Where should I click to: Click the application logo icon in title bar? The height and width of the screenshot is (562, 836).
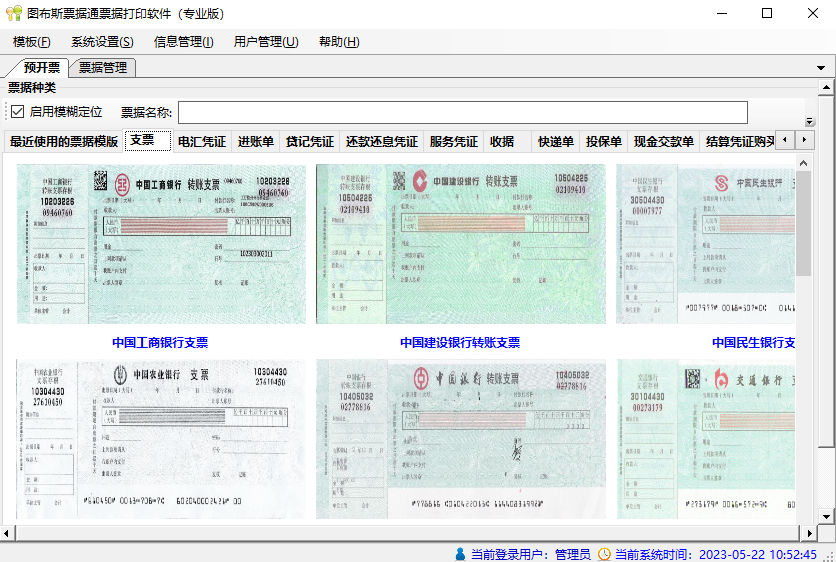(14, 13)
